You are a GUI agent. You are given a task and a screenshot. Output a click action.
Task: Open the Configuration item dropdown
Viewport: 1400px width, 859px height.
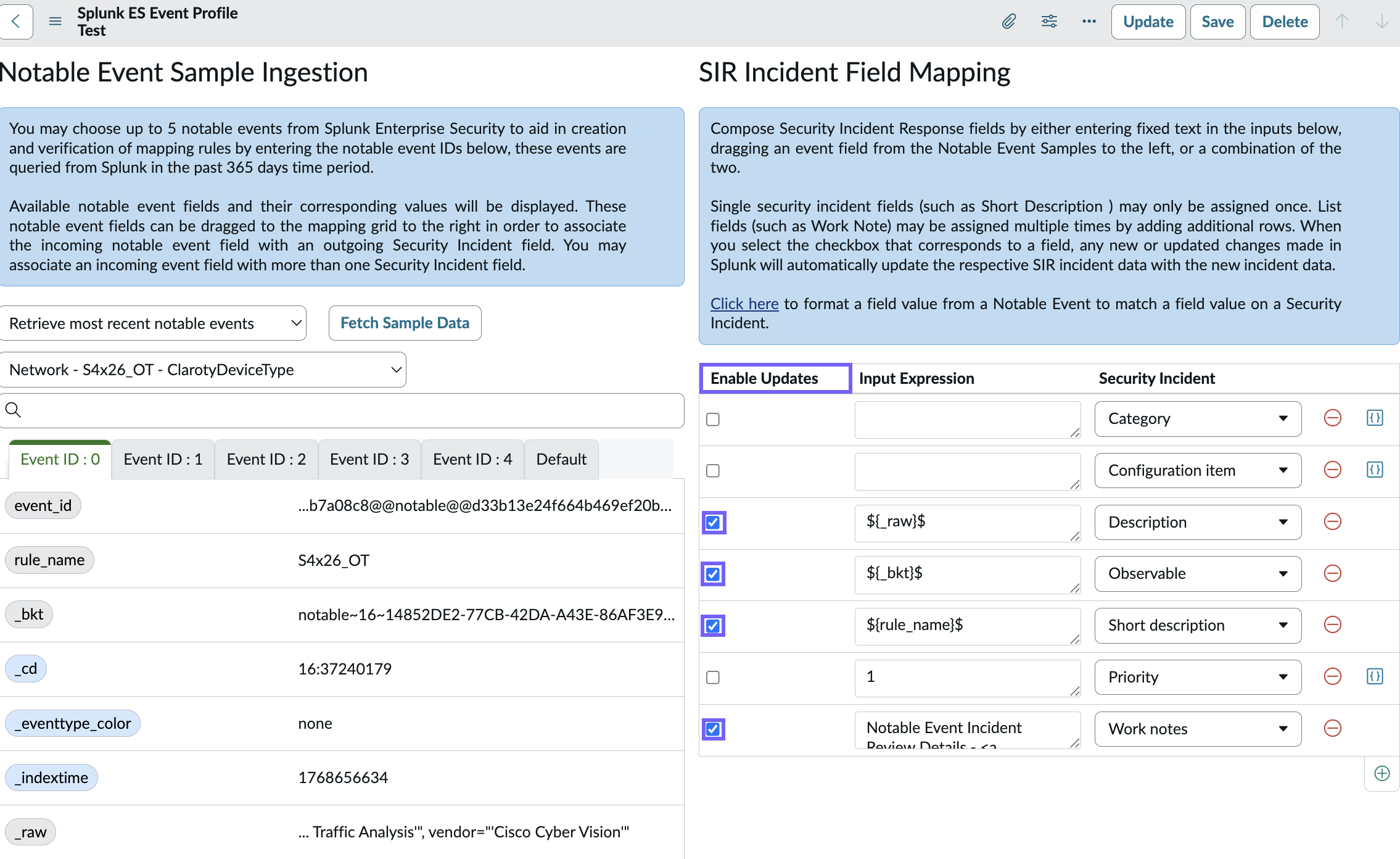point(1198,471)
